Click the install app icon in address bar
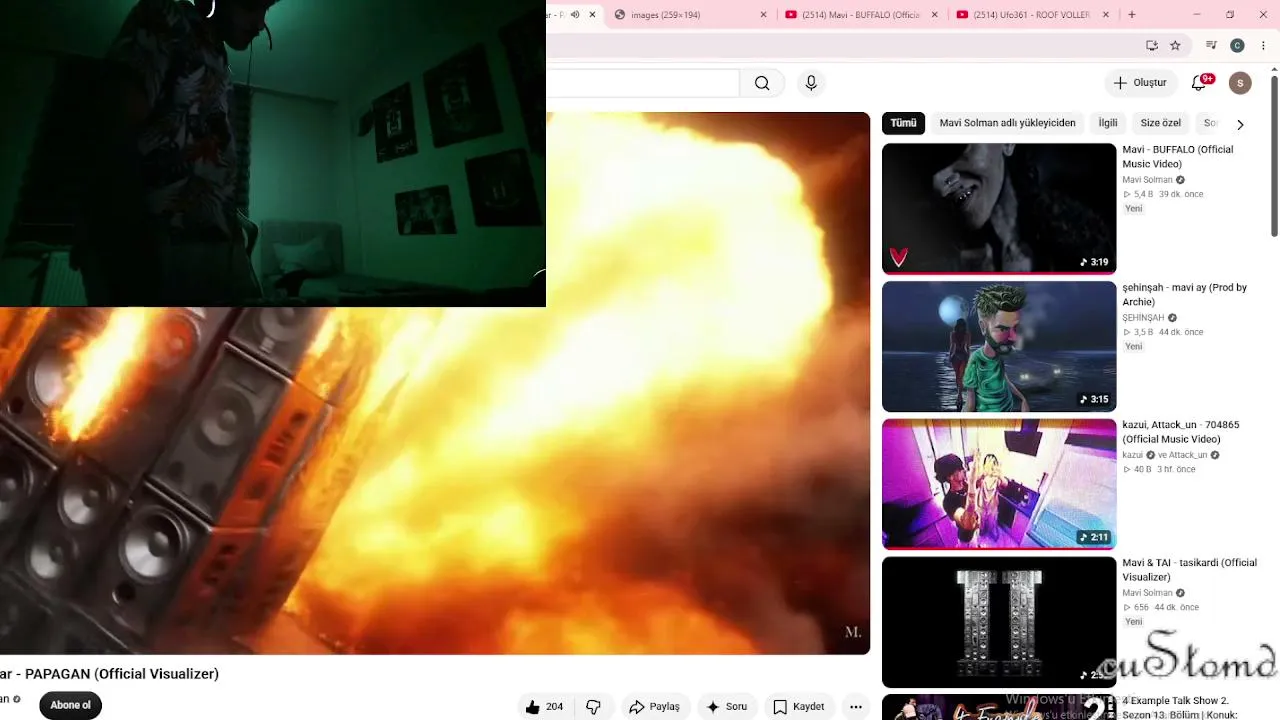1280x720 pixels. pos(1152,45)
